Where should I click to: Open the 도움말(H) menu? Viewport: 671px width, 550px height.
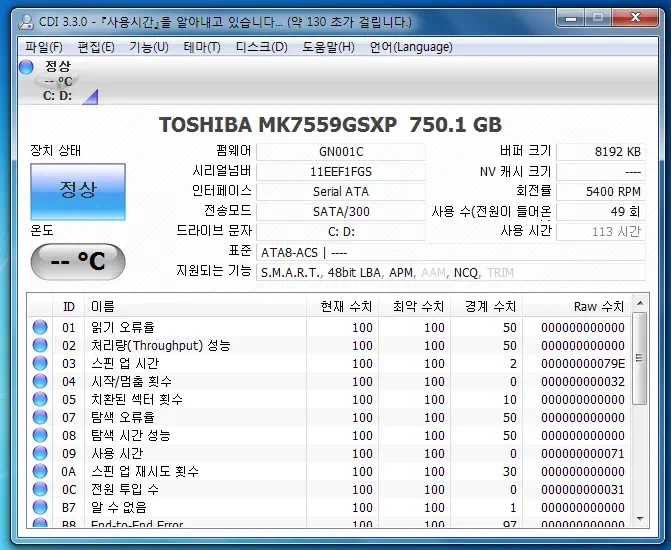coord(328,47)
